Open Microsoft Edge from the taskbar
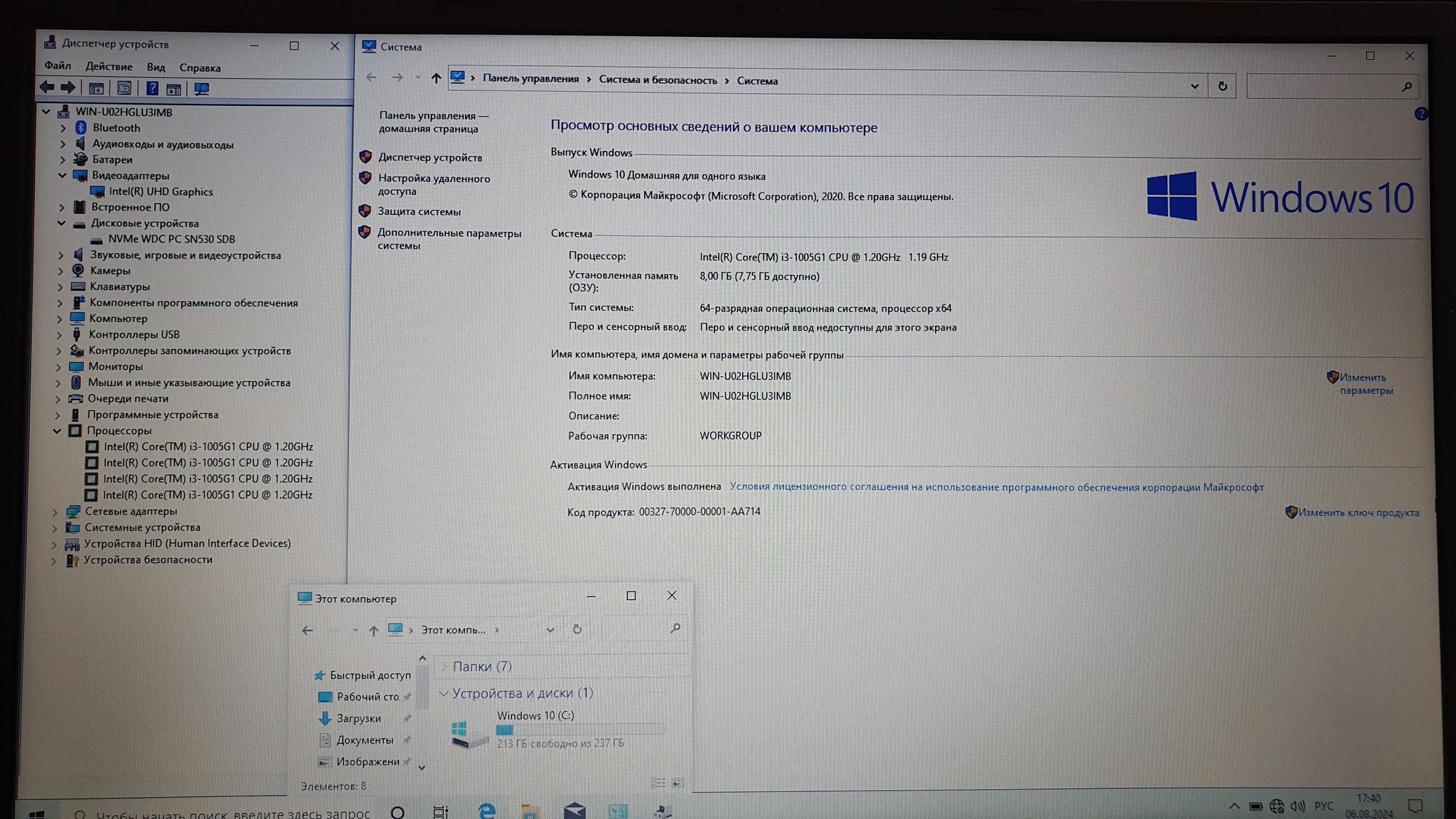The image size is (1456, 819). 486,810
